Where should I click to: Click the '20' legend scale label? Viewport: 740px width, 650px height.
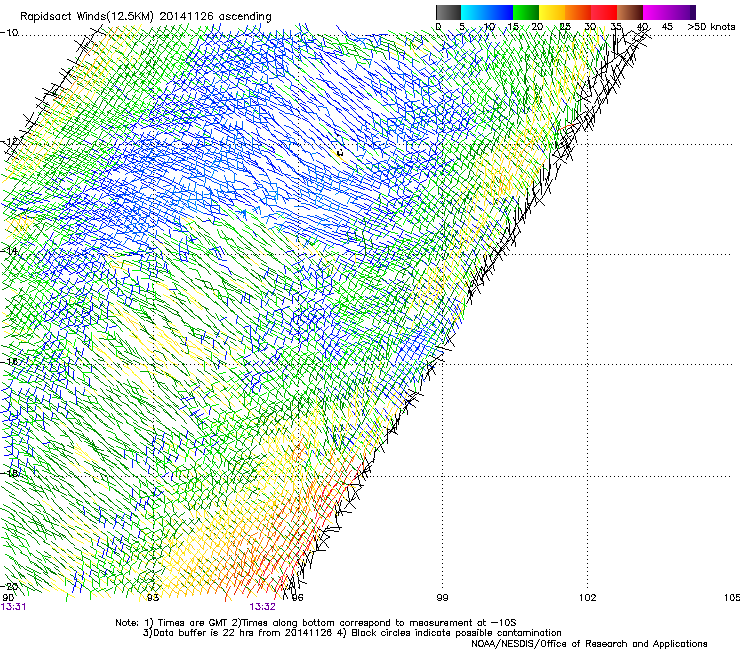[537, 27]
